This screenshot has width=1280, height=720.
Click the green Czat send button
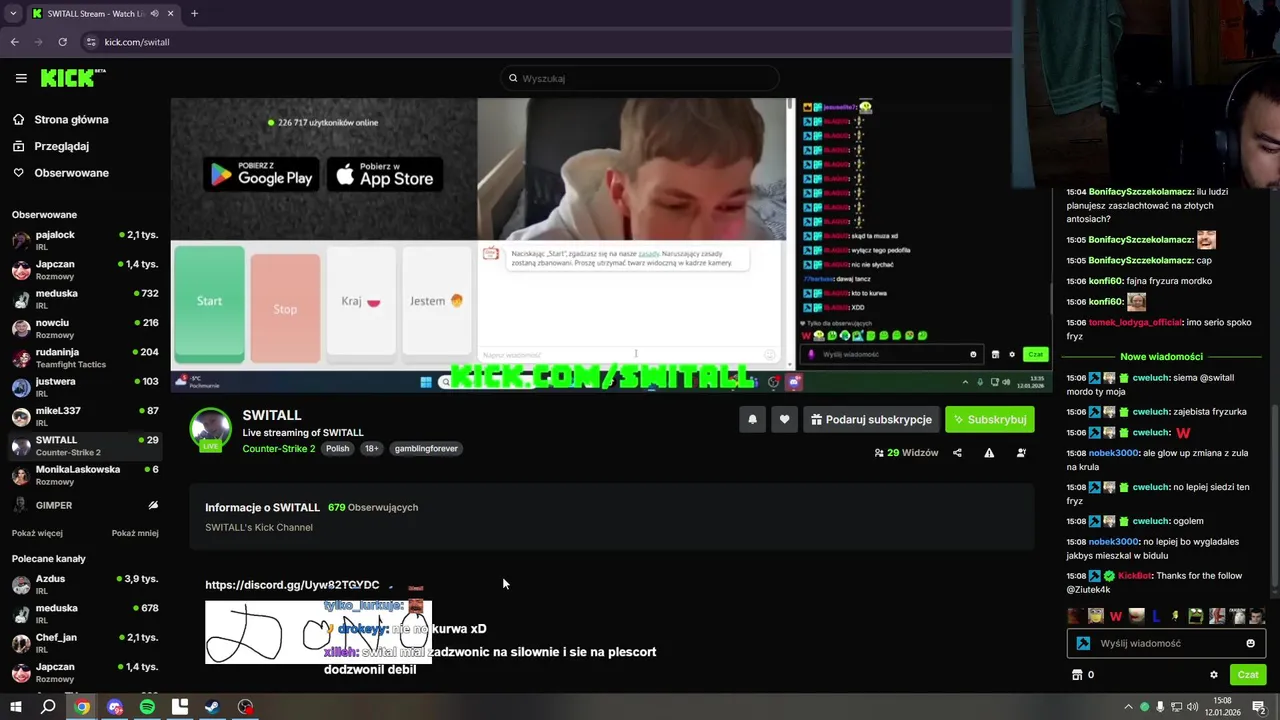(x=1248, y=675)
